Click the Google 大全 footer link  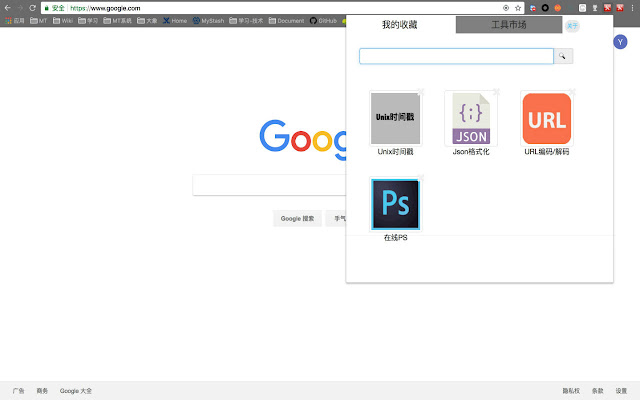click(76, 391)
